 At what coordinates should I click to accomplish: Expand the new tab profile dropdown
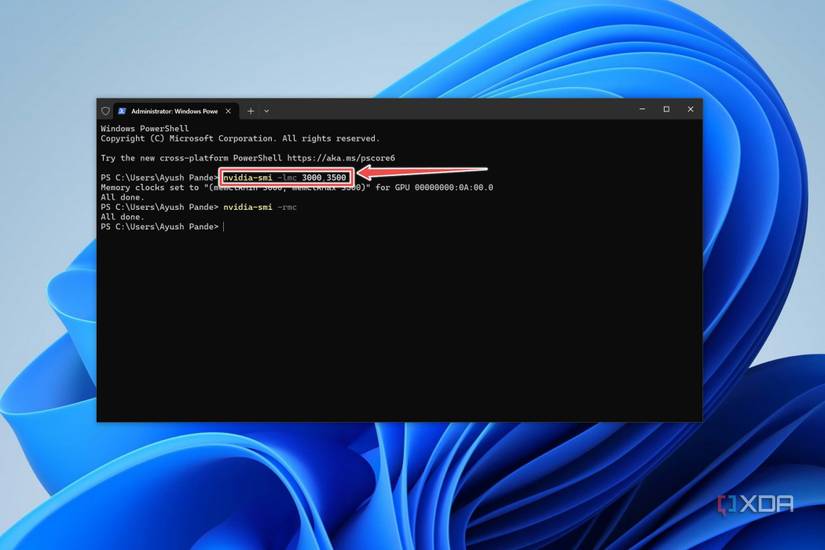point(266,111)
